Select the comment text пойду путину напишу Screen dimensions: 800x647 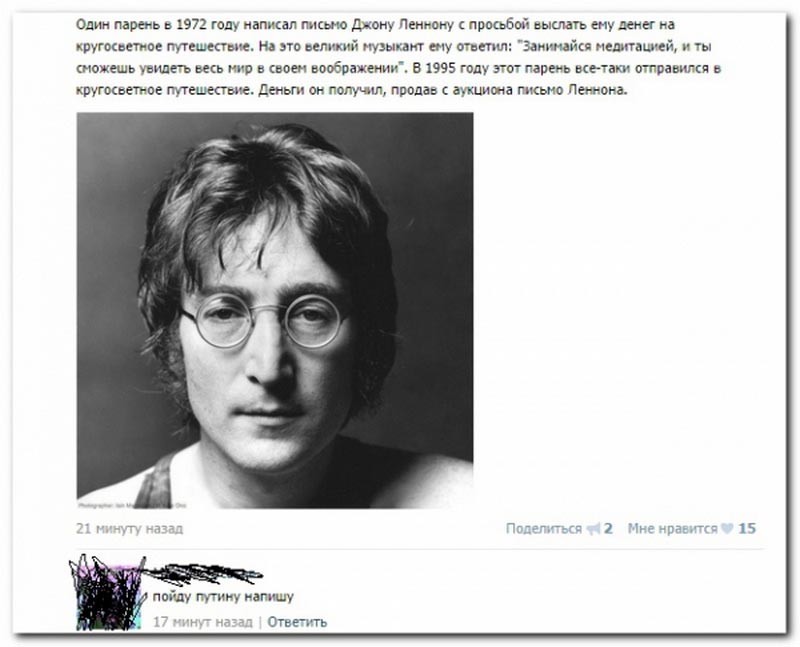pos(223,596)
